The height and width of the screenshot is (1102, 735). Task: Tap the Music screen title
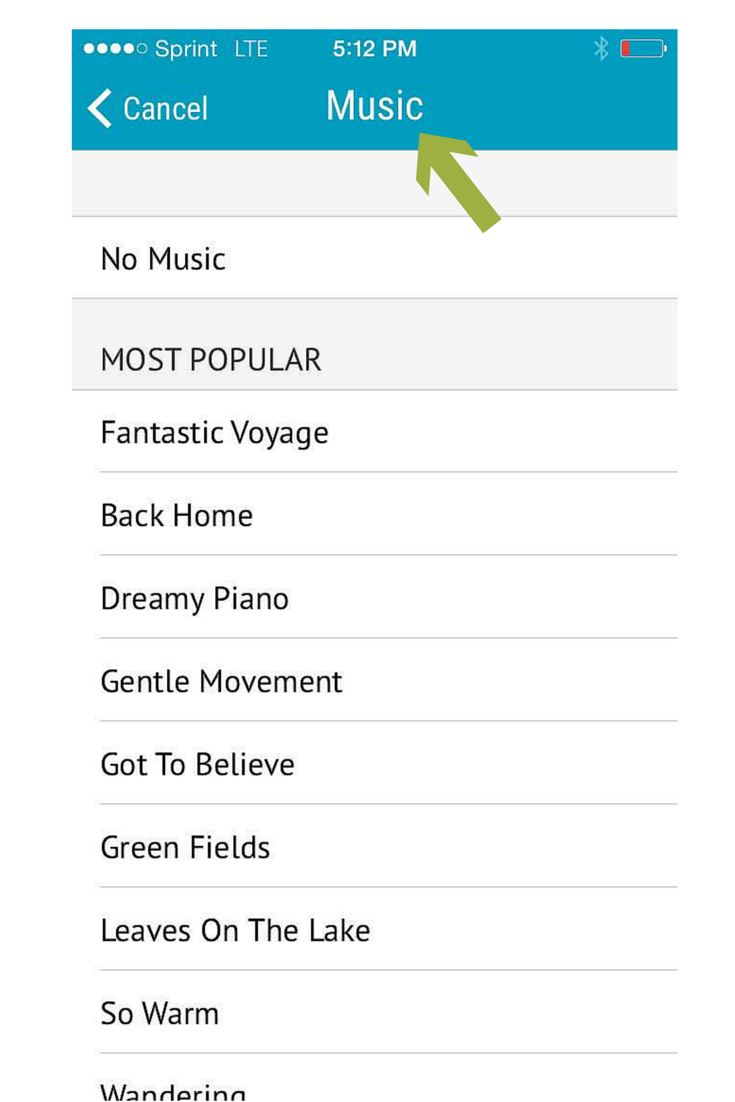(375, 106)
